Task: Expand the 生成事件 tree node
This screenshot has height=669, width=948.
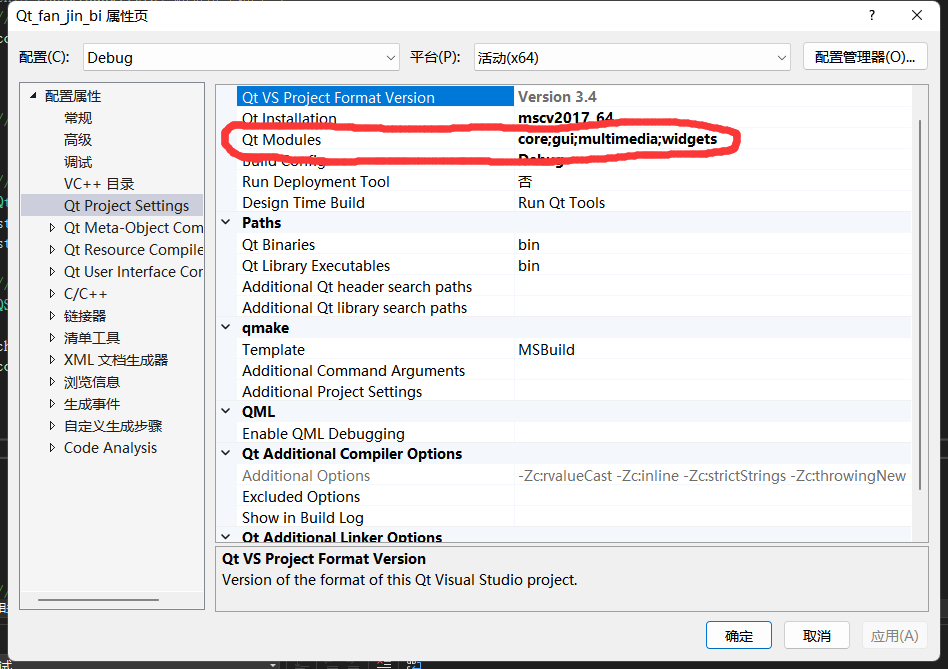Action: (x=52, y=404)
